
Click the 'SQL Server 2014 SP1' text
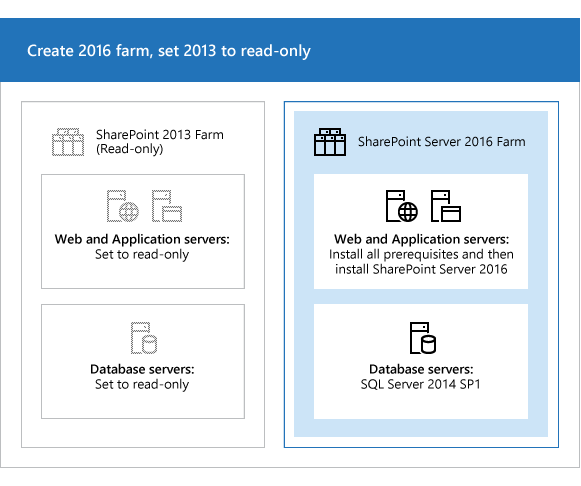[x=421, y=385]
